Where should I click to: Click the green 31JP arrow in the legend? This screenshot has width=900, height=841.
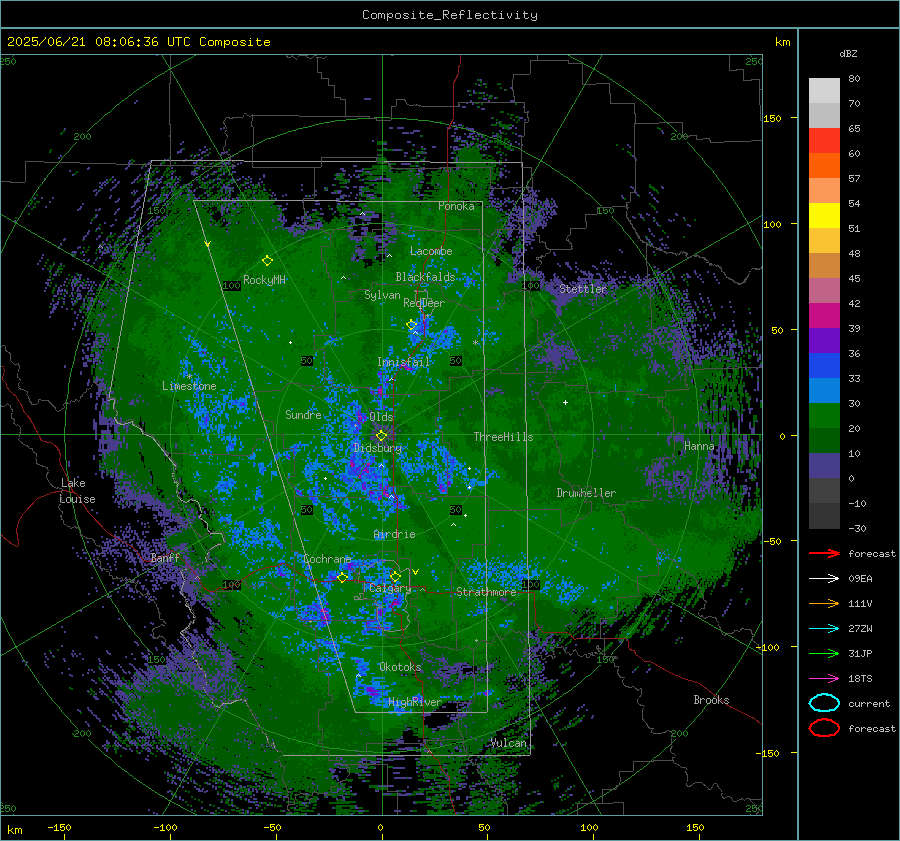824,653
